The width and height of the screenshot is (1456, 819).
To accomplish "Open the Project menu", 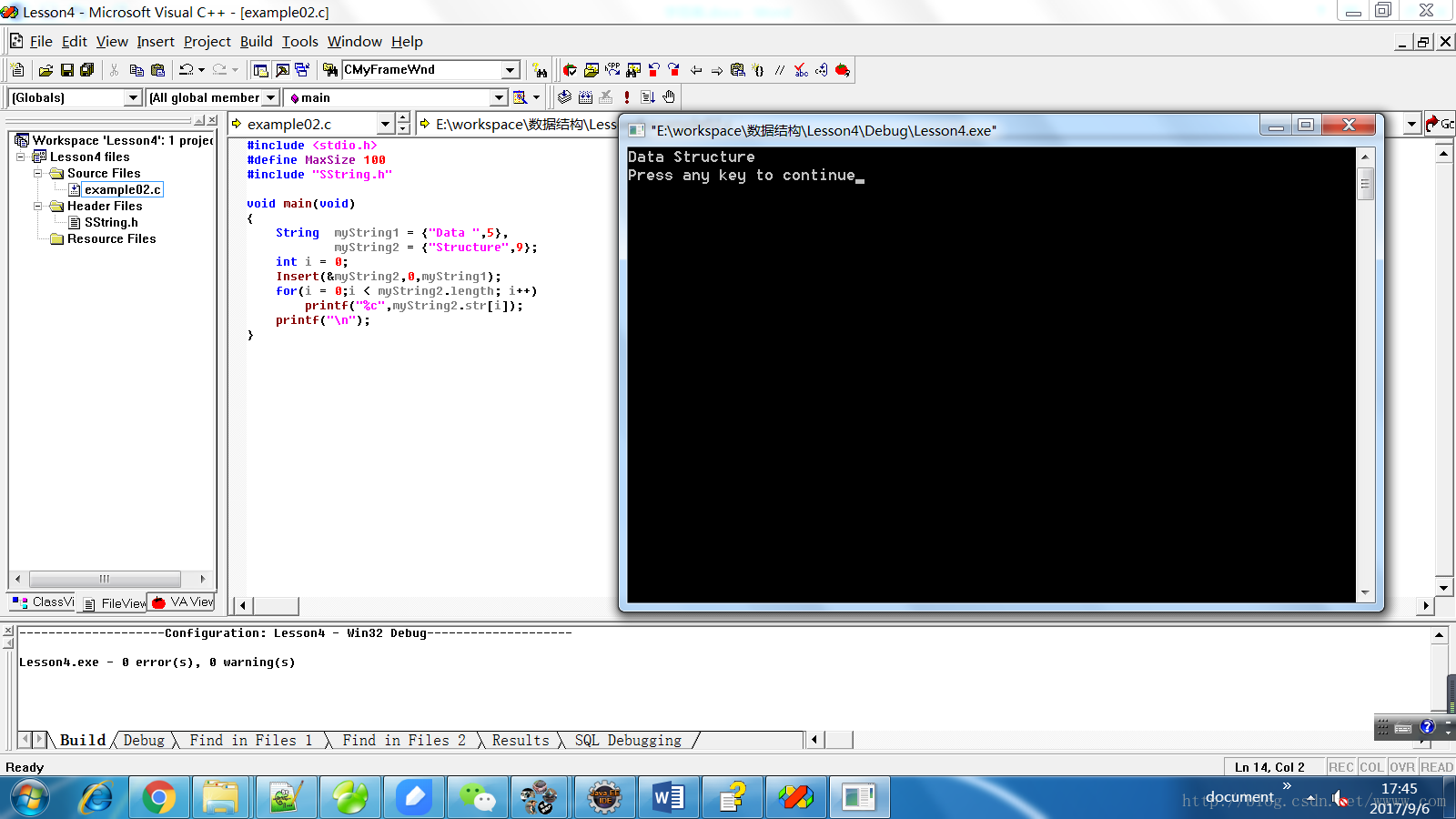I will 207,41.
